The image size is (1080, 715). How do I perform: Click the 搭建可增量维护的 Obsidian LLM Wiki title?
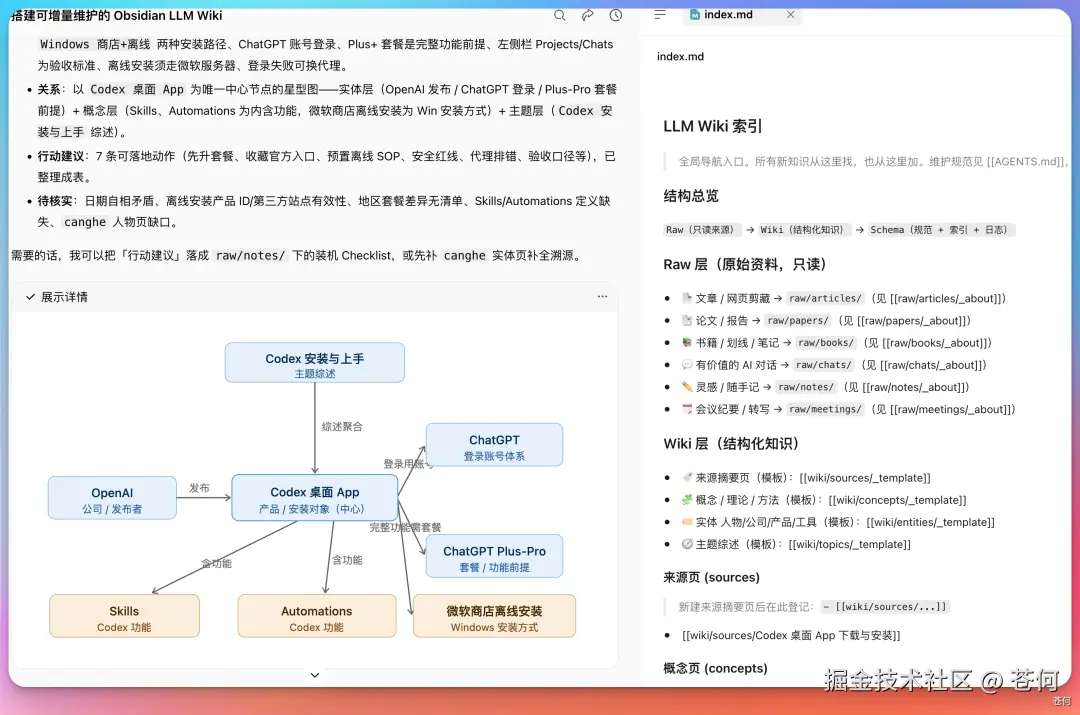coord(117,15)
